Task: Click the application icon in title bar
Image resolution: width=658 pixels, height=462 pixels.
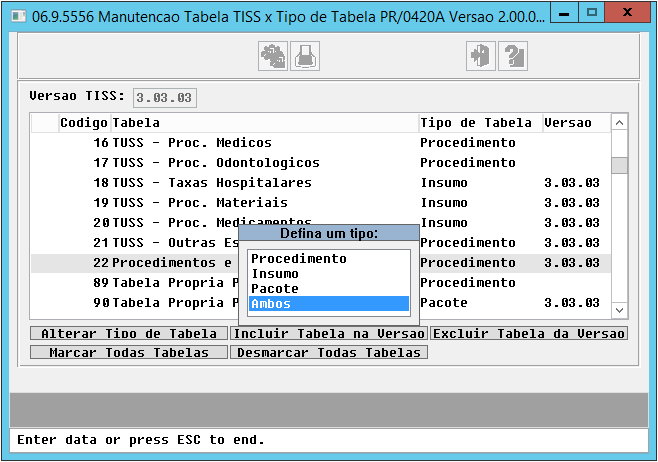Action: click(x=18, y=16)
